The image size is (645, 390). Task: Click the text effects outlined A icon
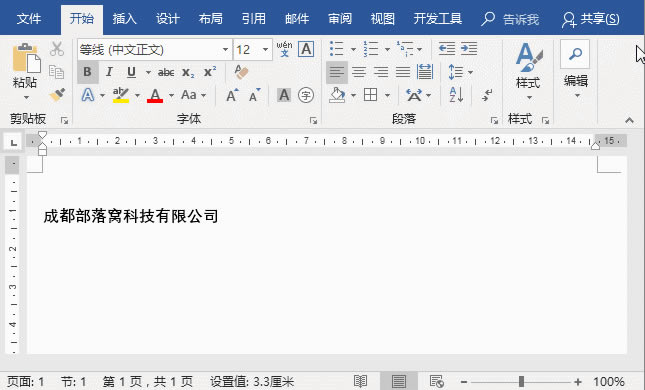pyautogui.click(x=88, y=95)
